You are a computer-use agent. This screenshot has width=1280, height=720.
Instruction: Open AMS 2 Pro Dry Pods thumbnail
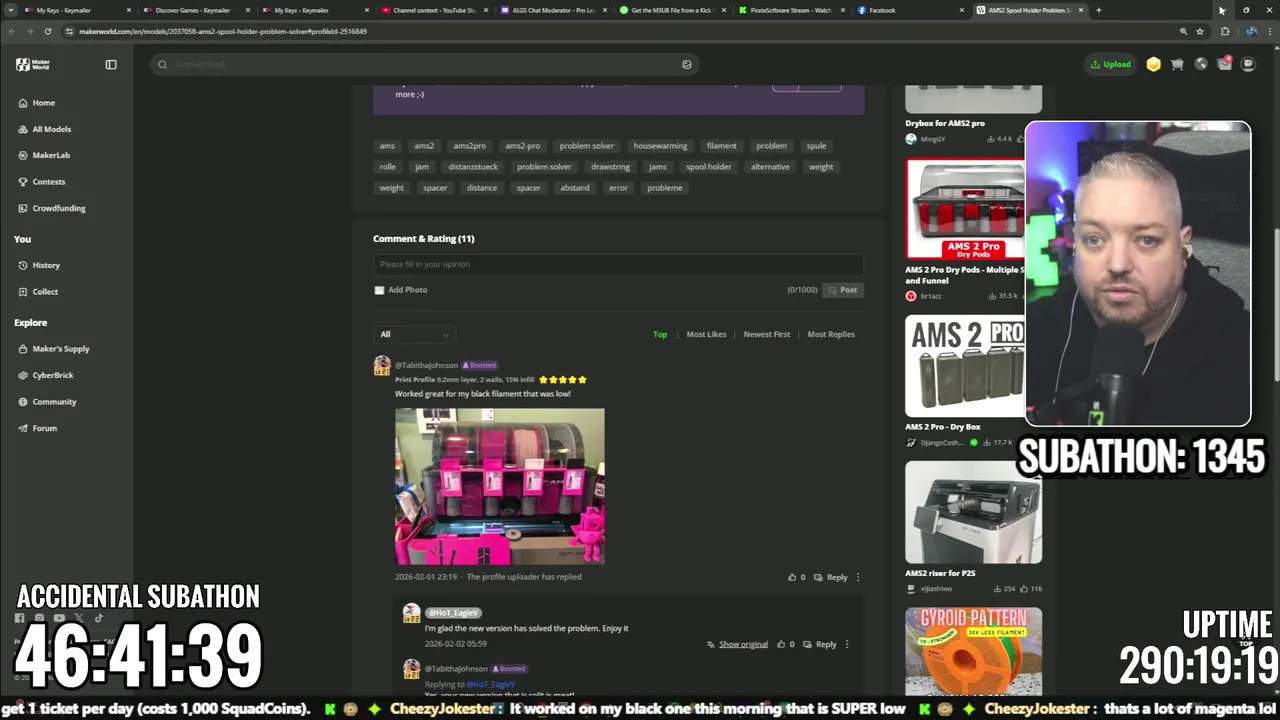(x=965, y=209)
